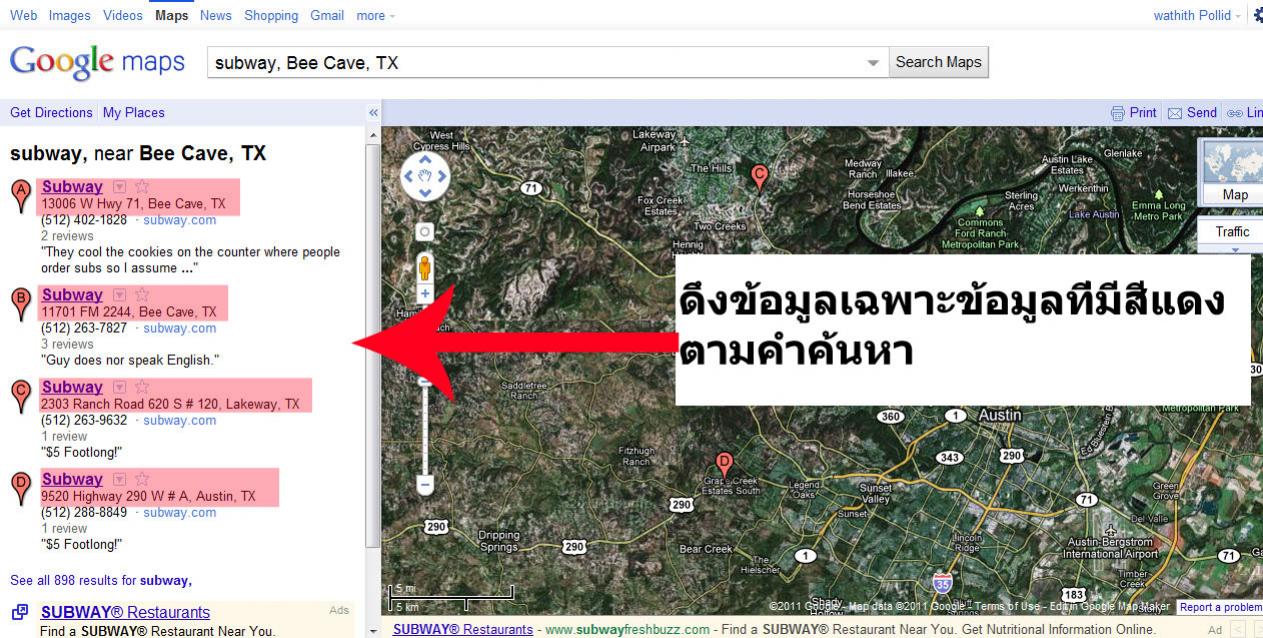Zoom out with the minus button
1263x638 pixels.
click(425, 485)
